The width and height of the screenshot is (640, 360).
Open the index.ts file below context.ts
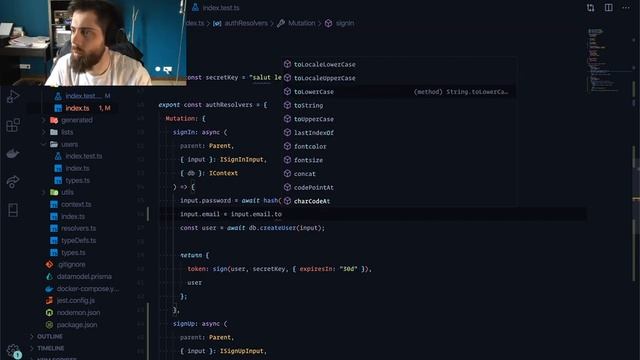click(73, 216)
